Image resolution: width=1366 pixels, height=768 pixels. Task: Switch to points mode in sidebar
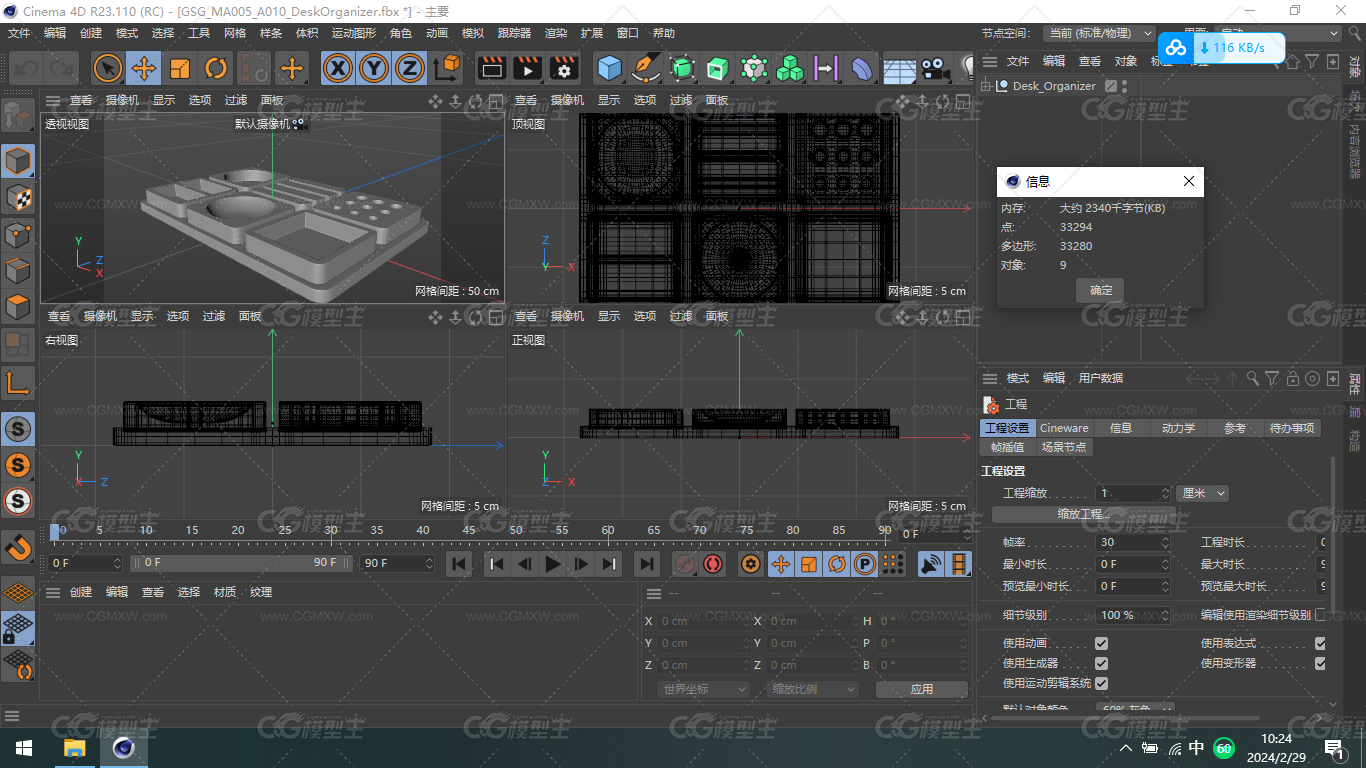(x=18, y=234)
